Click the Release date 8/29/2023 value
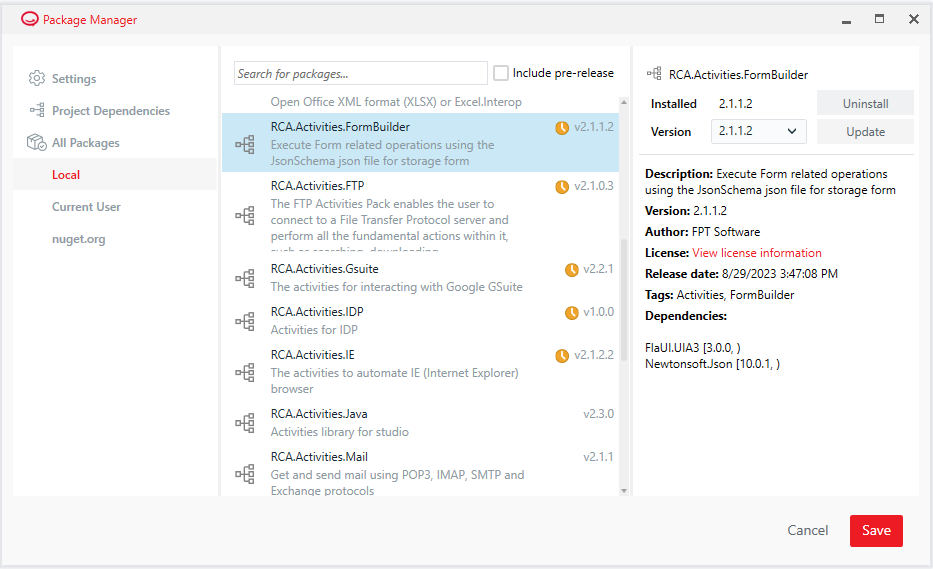 point(779,274)
